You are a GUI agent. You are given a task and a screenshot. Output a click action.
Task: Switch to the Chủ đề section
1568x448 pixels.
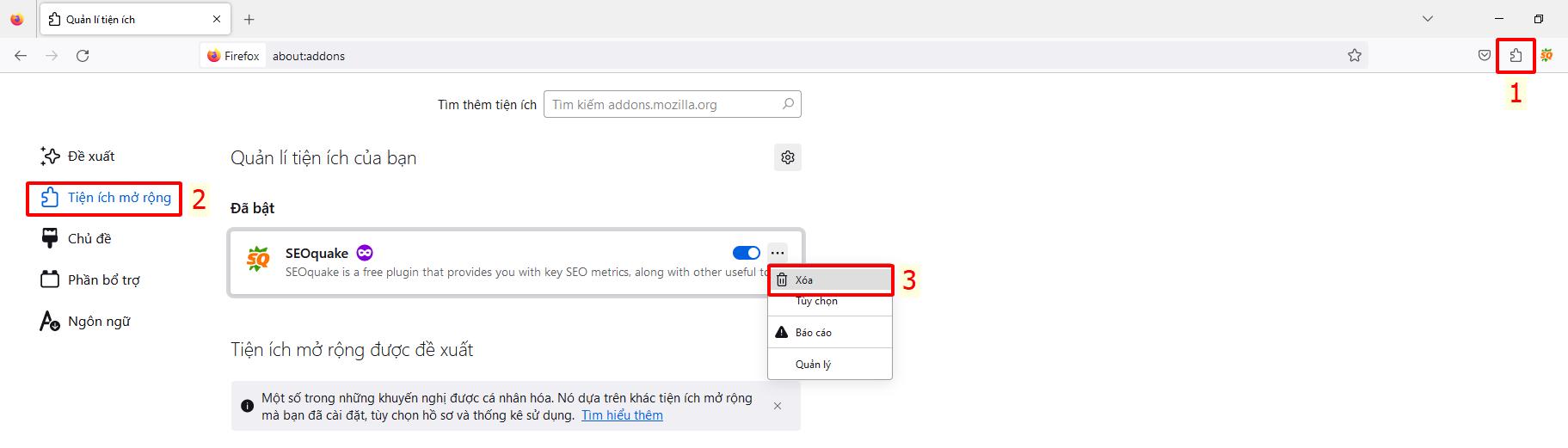click(x=89, y=239)
